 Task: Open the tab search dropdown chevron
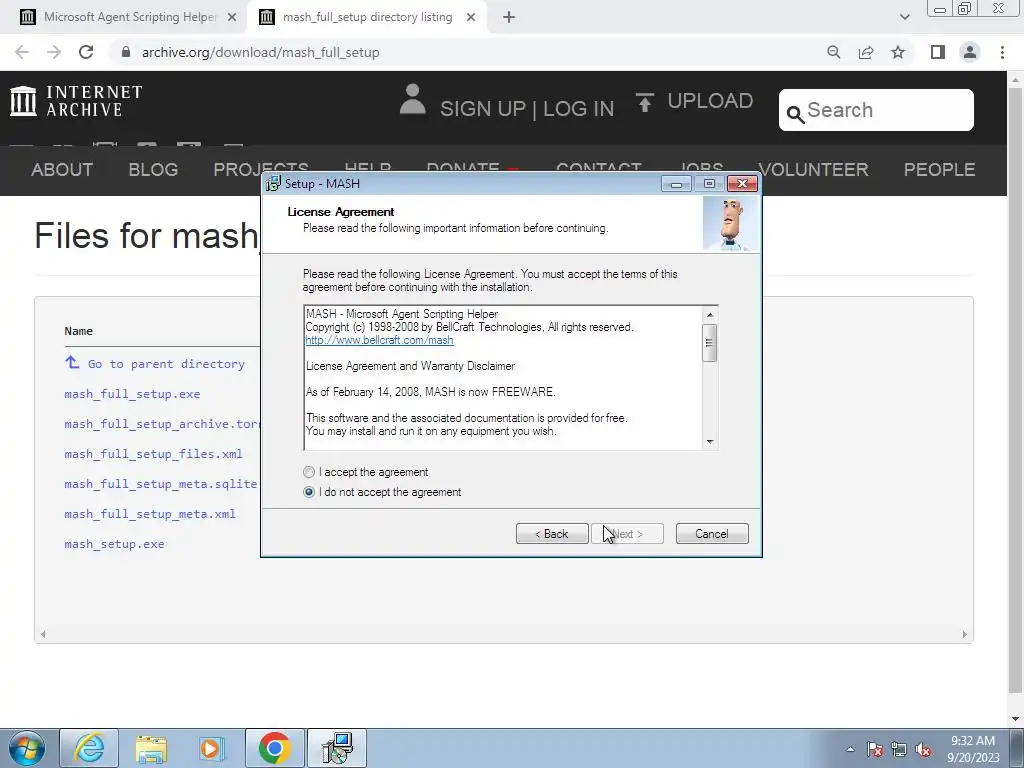[x=904, y=17]
